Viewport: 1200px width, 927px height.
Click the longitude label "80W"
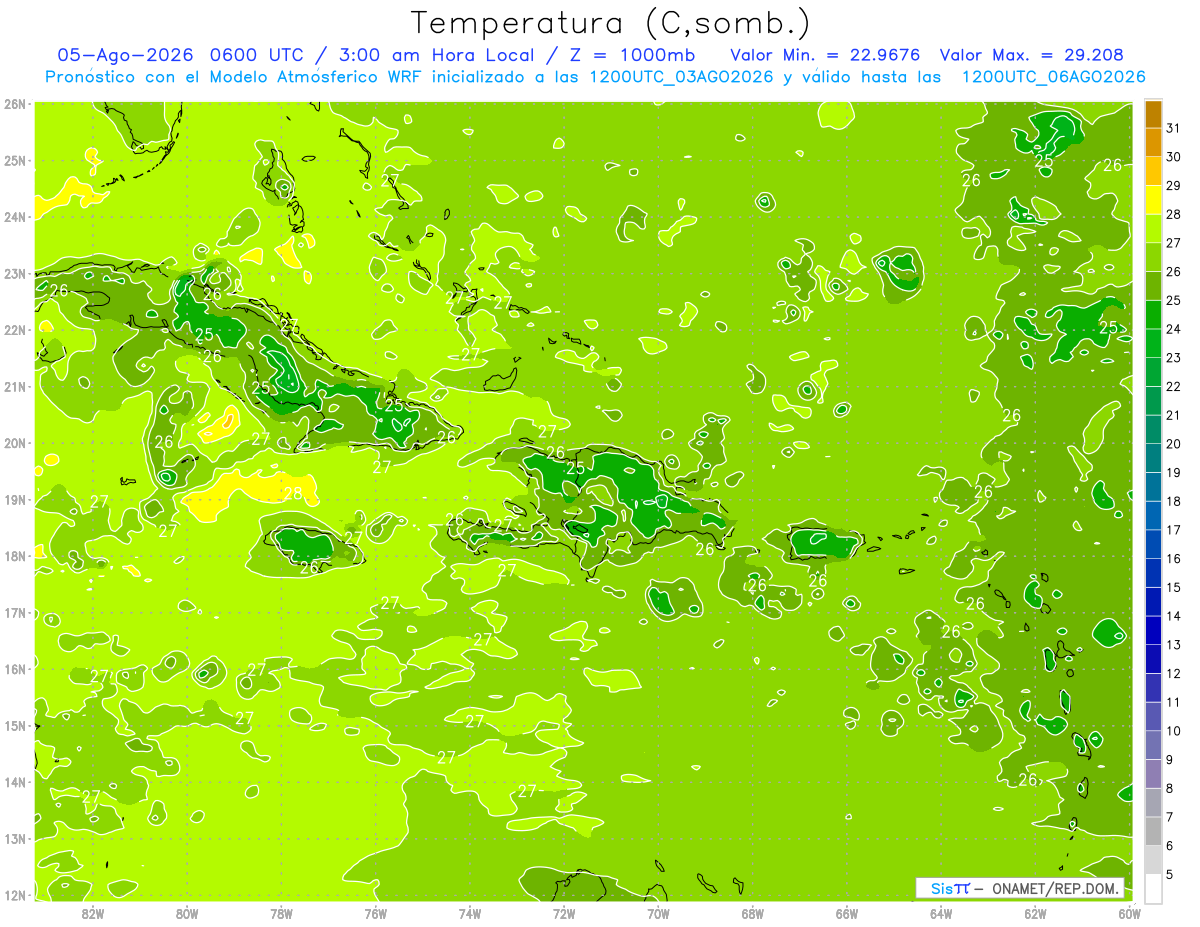(187, 913)
